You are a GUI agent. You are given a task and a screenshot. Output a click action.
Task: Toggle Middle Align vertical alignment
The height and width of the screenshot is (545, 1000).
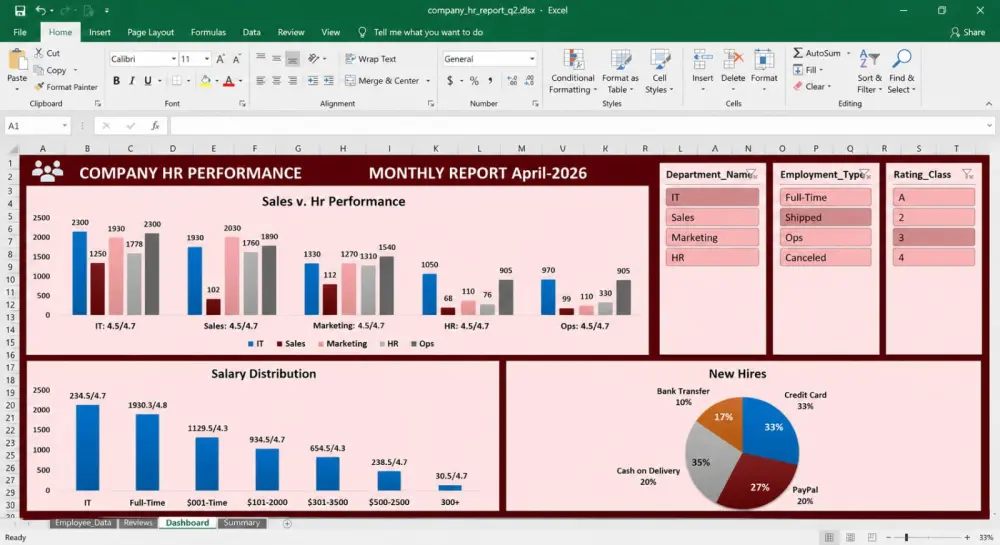coord(276,59)
